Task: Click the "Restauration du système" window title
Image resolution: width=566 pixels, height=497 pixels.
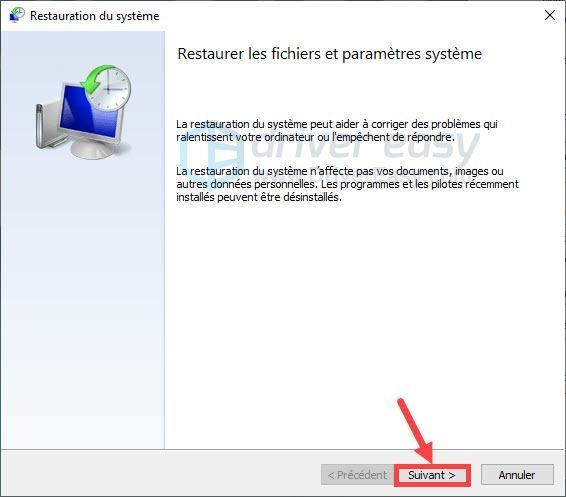Action: pos(95,16)
